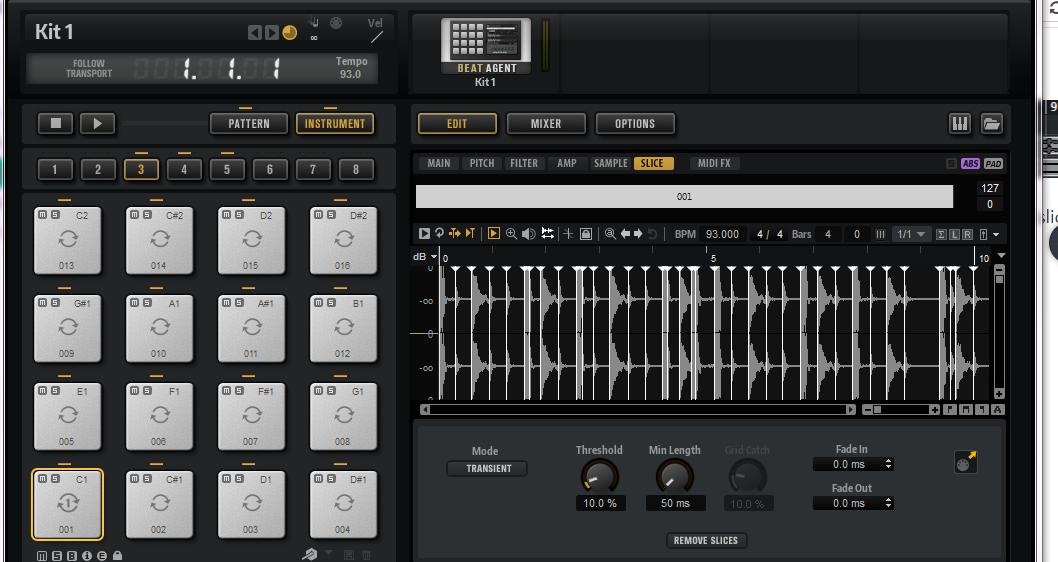Image resolution: width=1058 pixels, height=562 pixels.
Task: Open the OPTIONS page
Action: (x=635, y=123)
